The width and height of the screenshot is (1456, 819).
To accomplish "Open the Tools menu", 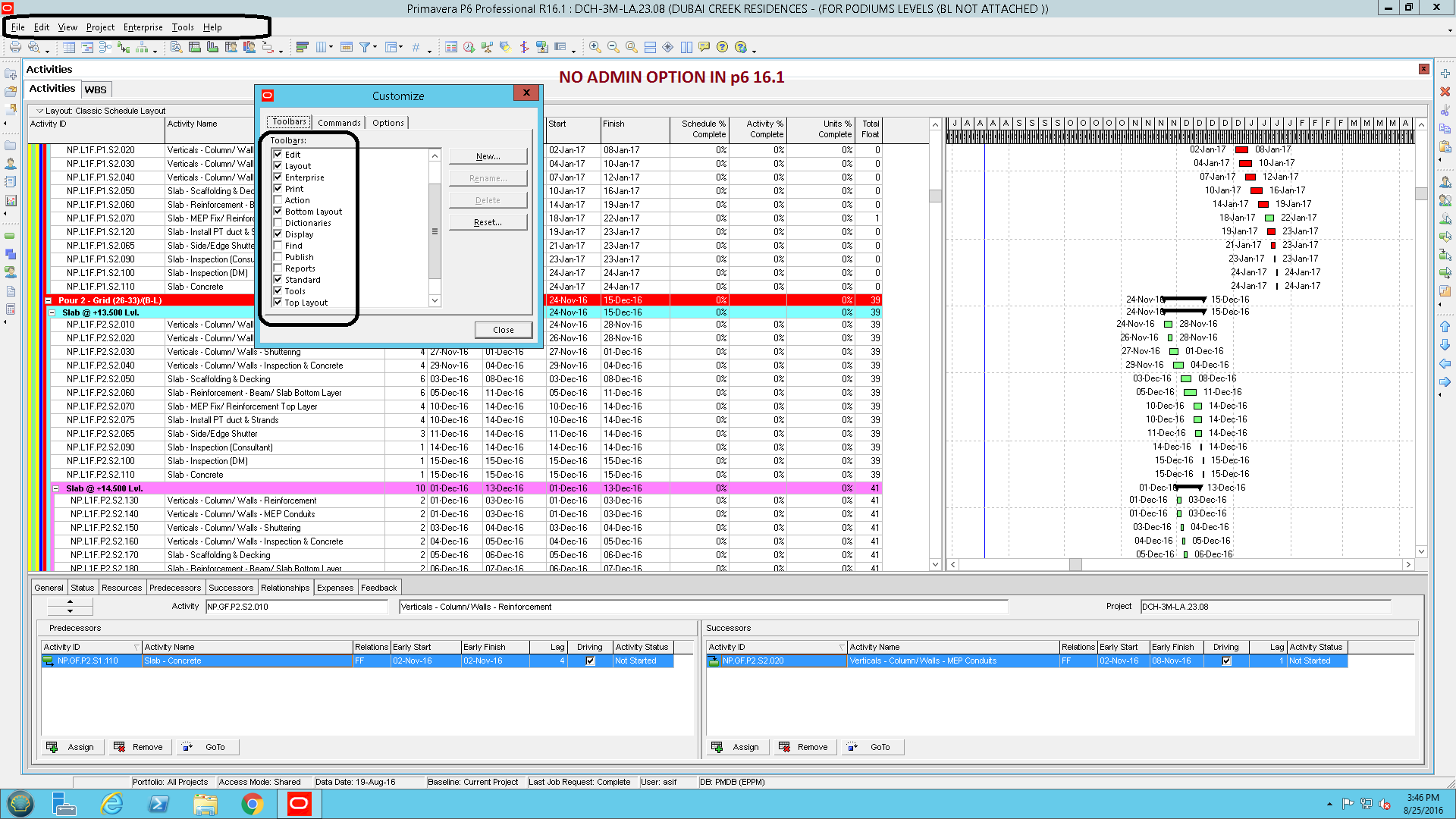I will coord(183,27).
